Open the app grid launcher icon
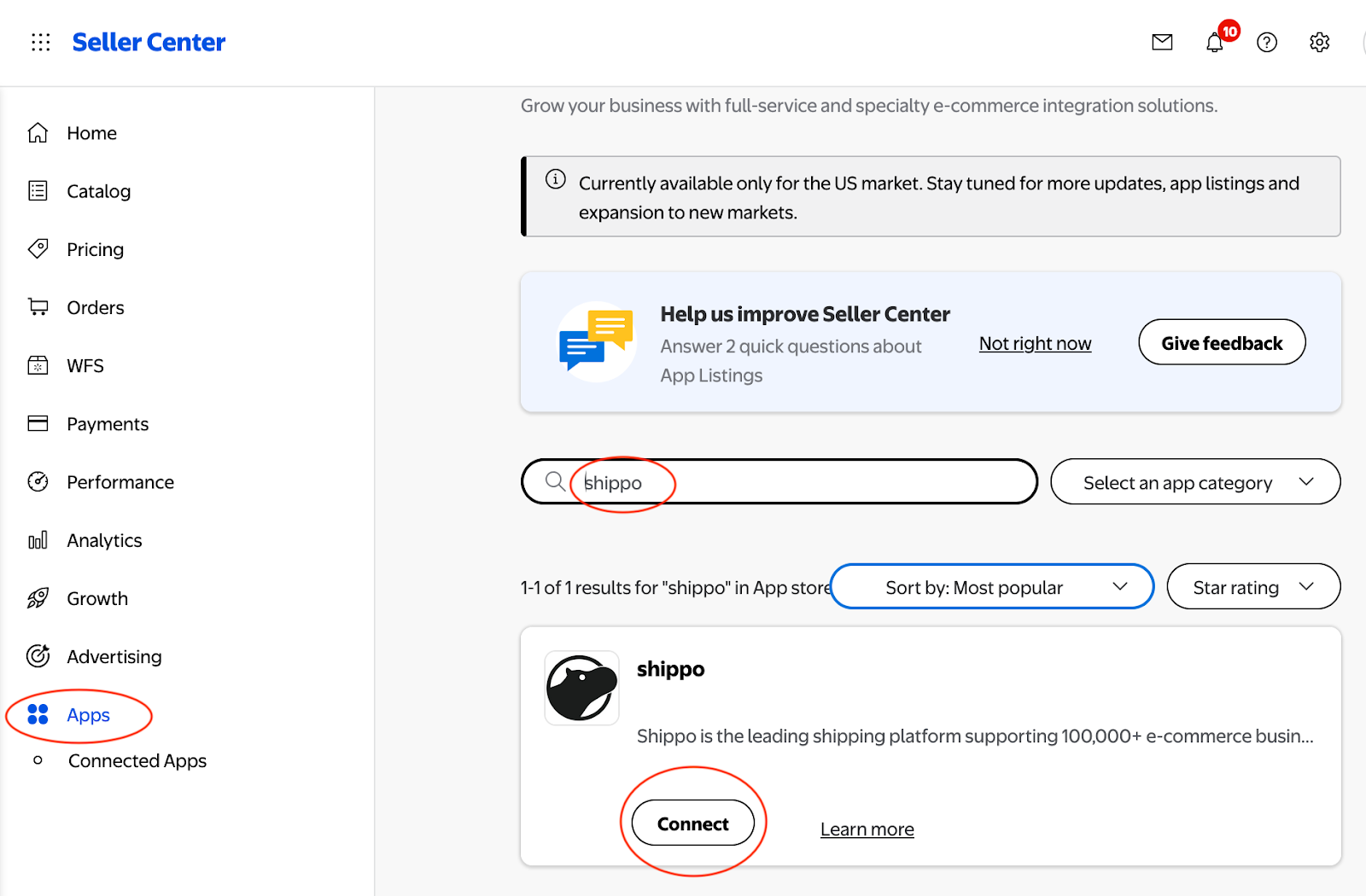Viewport: 1366px width, 896px height. 41,42
